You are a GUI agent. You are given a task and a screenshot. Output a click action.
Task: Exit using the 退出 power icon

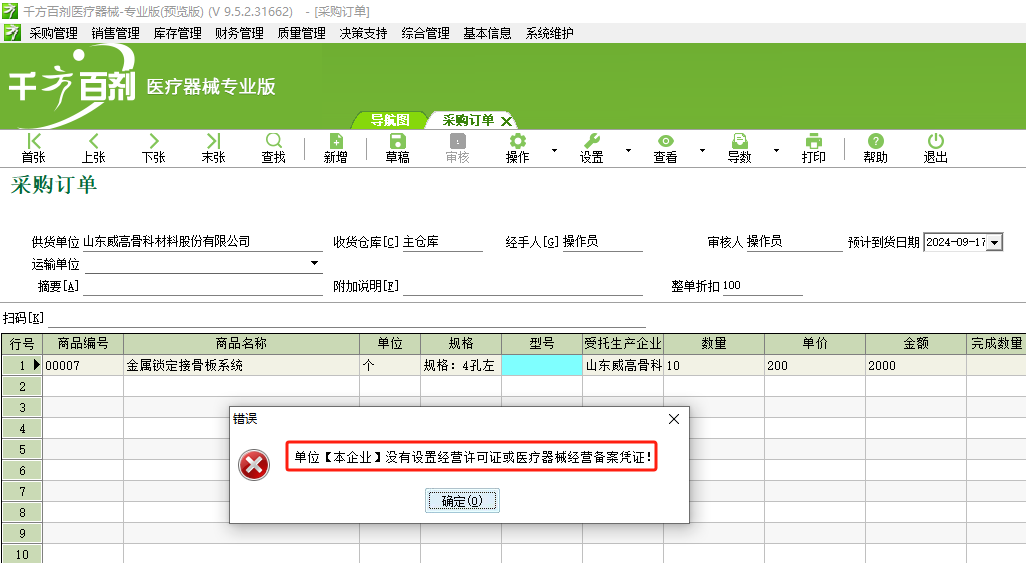tap(935, 148)
